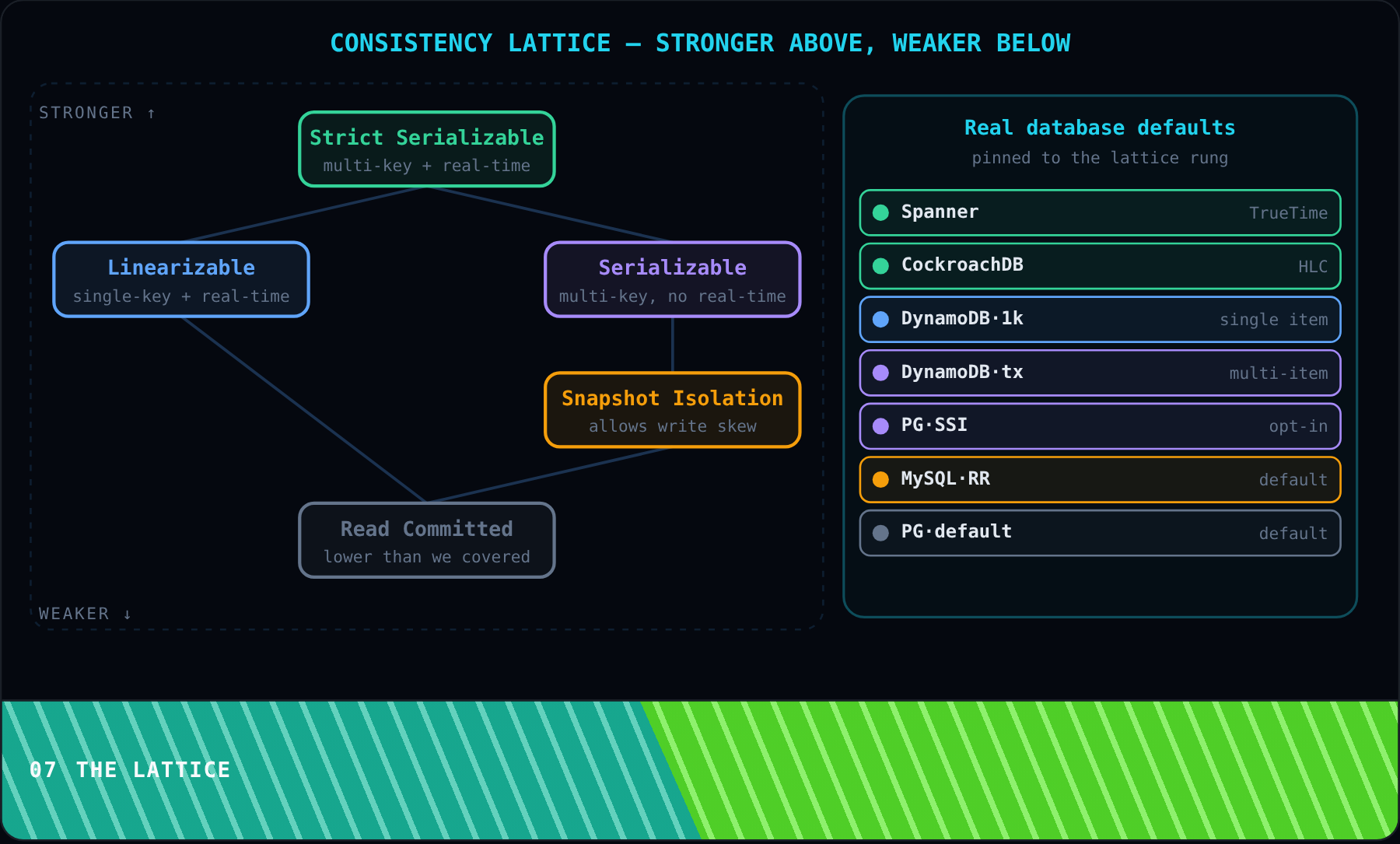Screen dimensions: 1400x844
Task: Click the purple dot next to PG·SSI
Action: tap(880, 426)
